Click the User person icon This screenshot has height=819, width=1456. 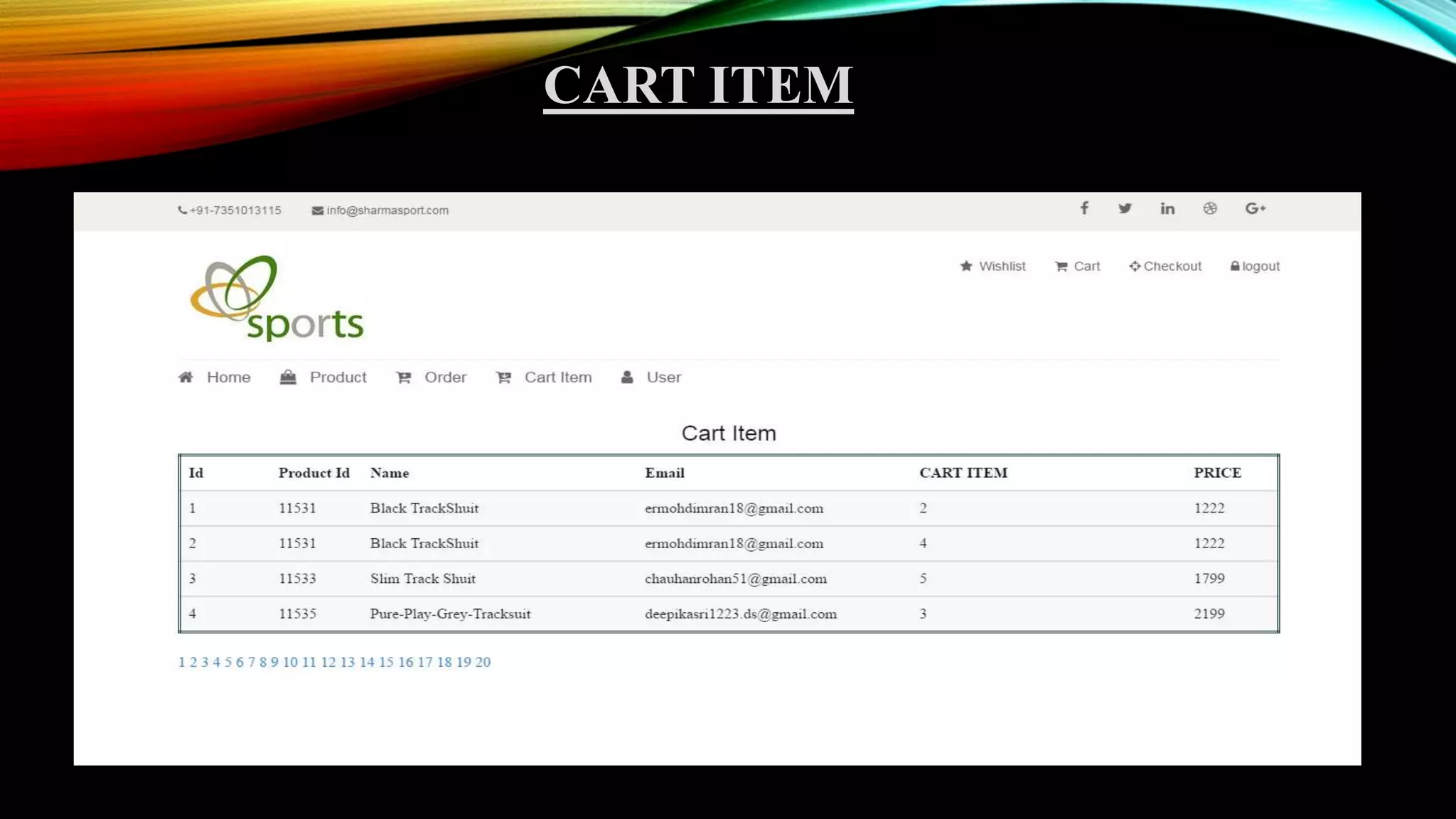(x=627, y=378)
